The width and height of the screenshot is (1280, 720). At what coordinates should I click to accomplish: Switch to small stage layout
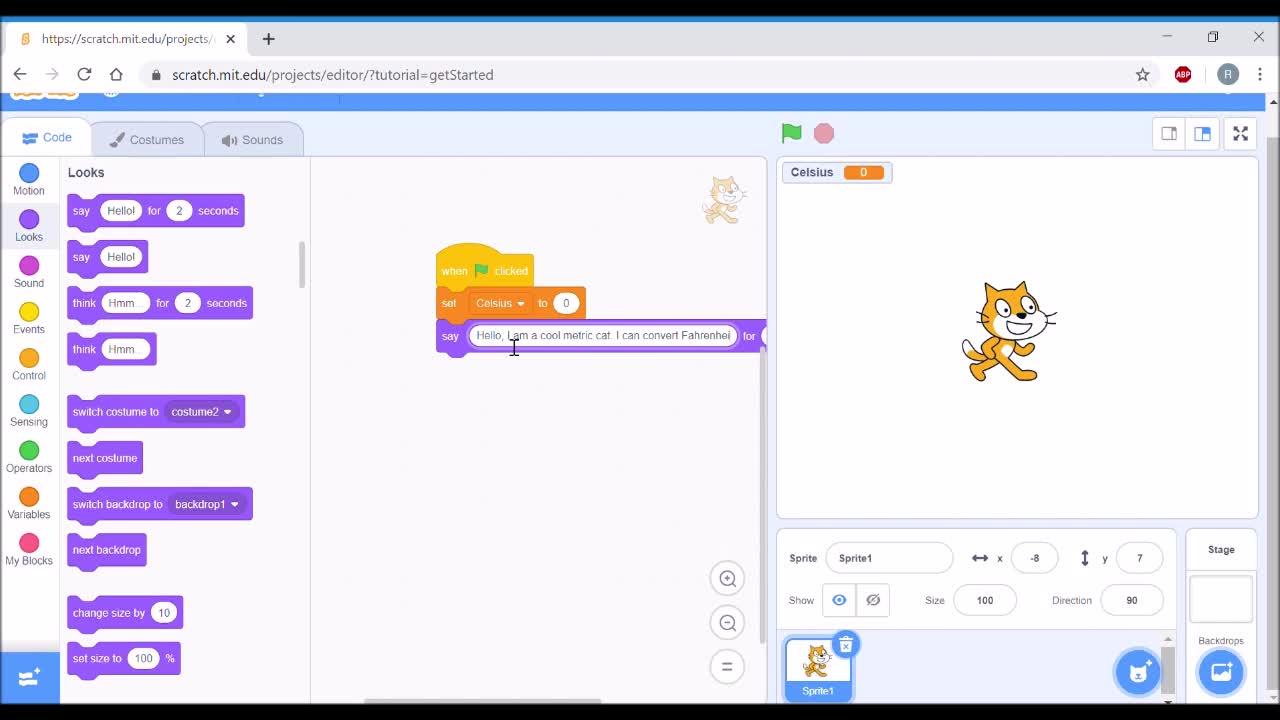pyautogui.click(x=1169, y=134)
